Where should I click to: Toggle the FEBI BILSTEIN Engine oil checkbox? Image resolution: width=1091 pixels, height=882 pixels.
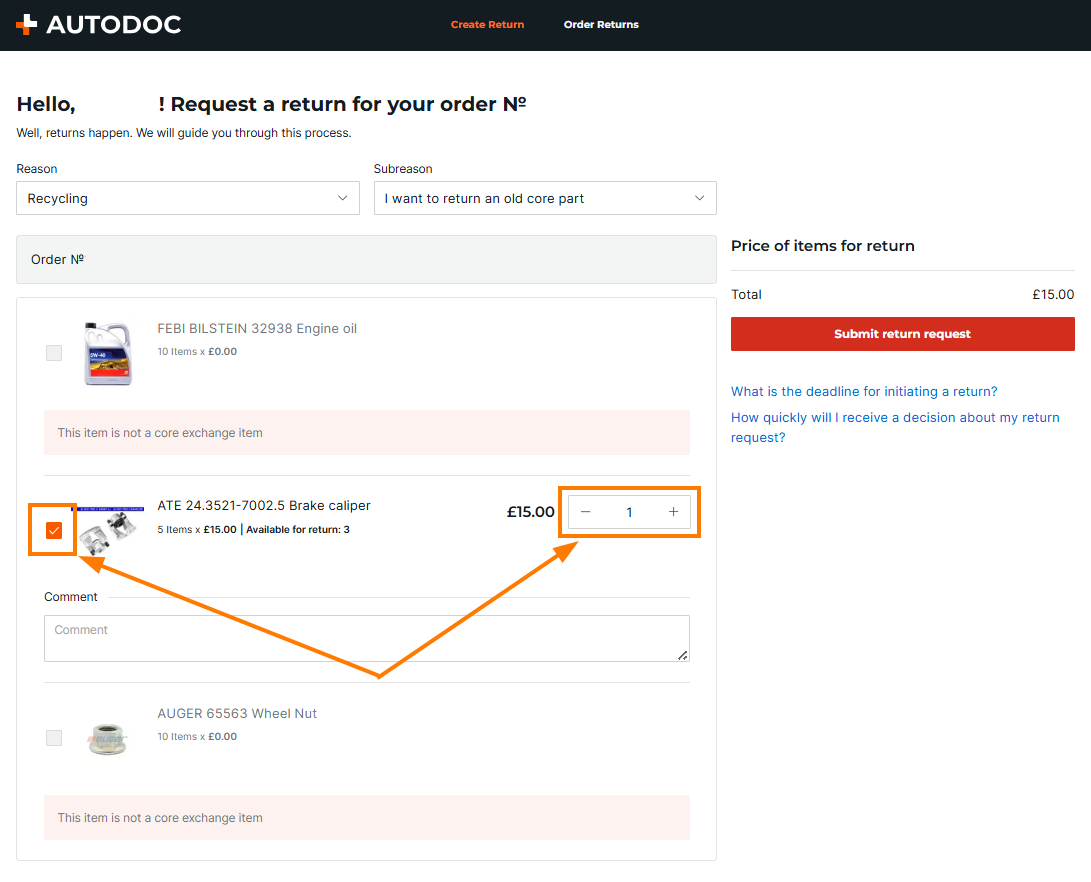coord(54,353)
